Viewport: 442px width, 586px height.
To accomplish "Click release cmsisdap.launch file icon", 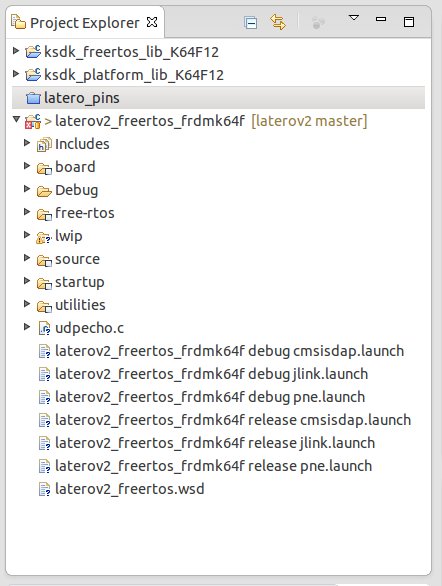I will (x=44, y=421).
